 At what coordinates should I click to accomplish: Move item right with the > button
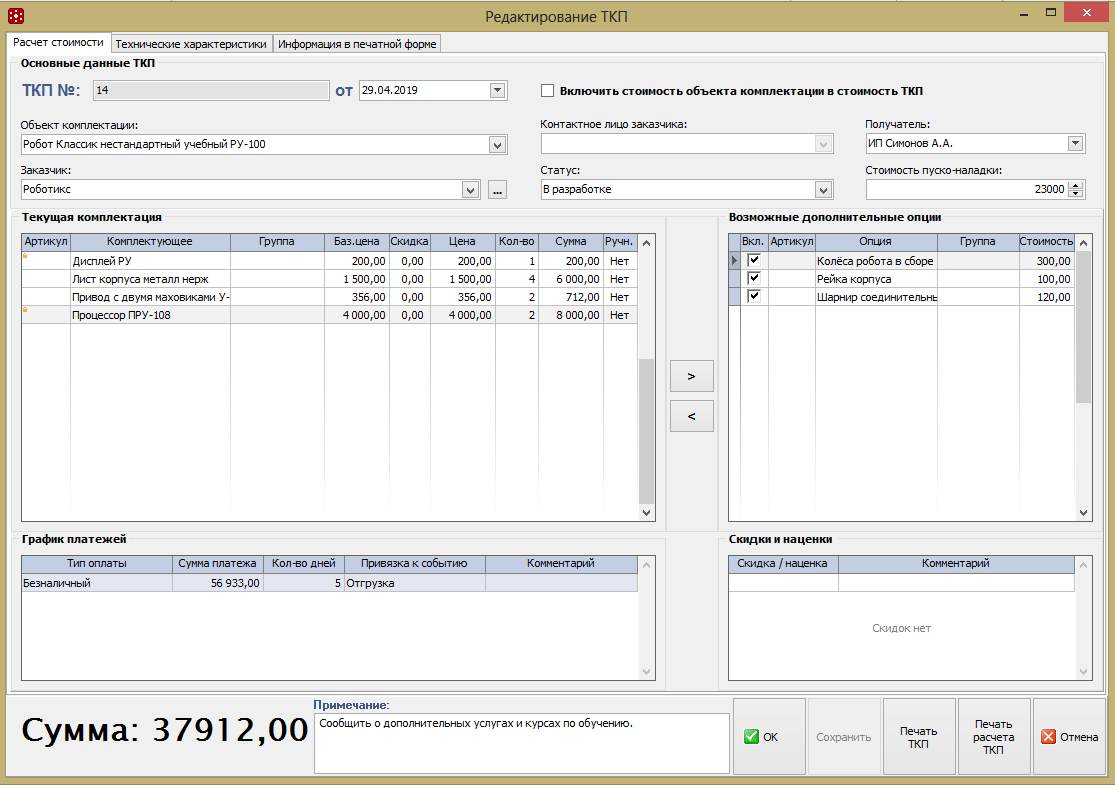[x=691, y=376]
